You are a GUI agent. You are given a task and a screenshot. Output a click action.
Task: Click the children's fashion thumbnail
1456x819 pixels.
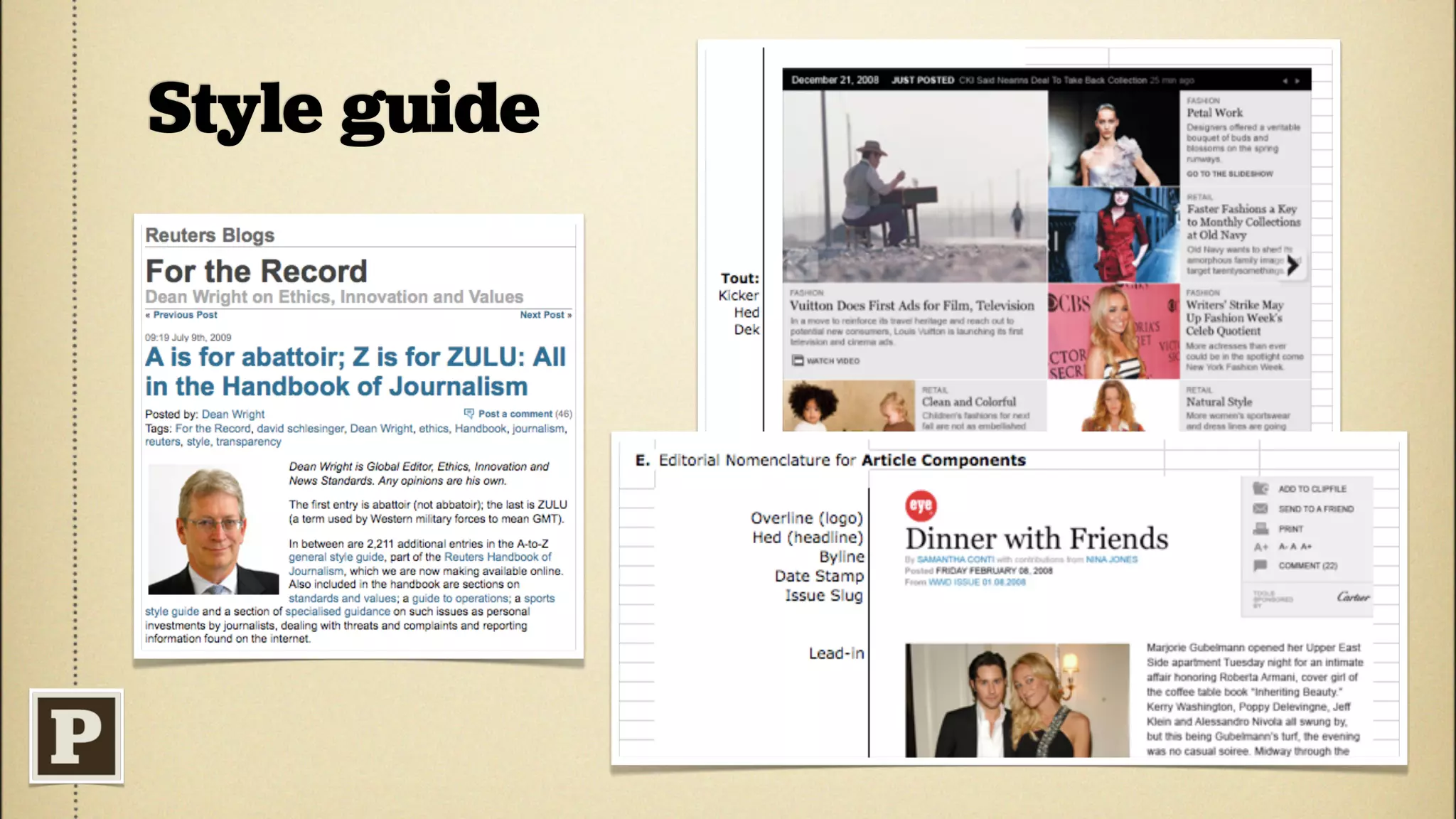tap(849, 406)
